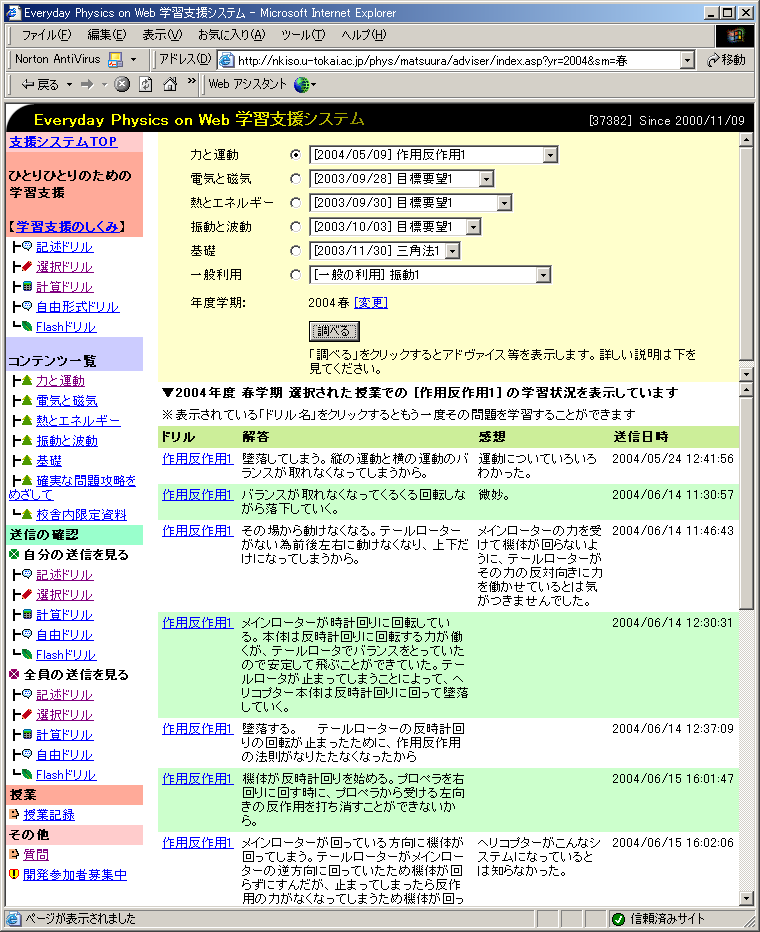Open the ファイル(F) menu
Screen dimensions: 760x932
(46, 35)
